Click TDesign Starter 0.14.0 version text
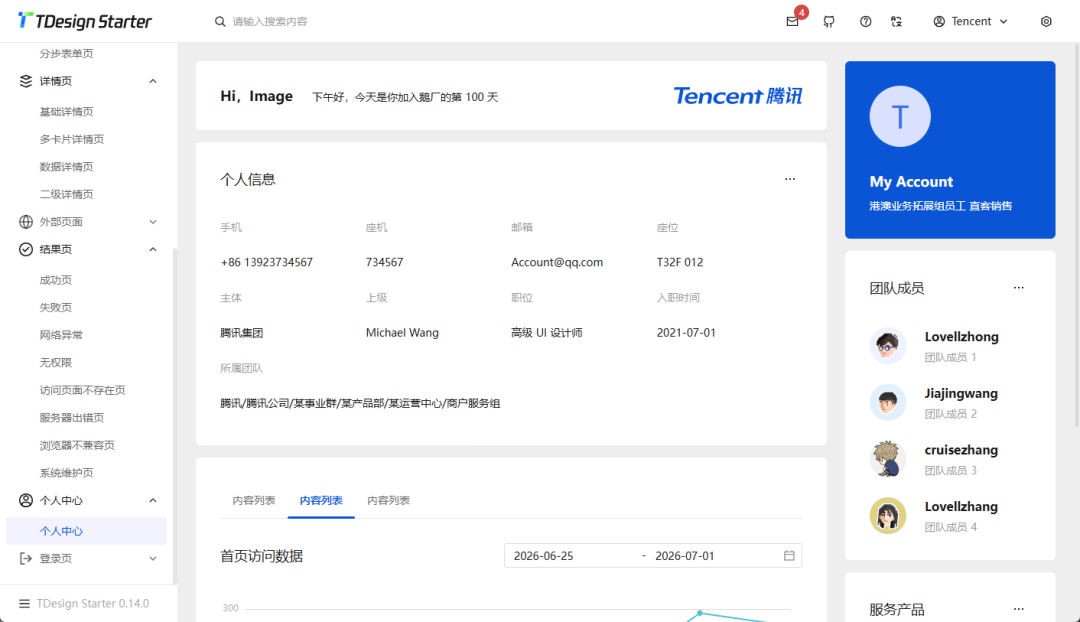The height and width of the screenshot is (622, 1080). pos(93,603)
